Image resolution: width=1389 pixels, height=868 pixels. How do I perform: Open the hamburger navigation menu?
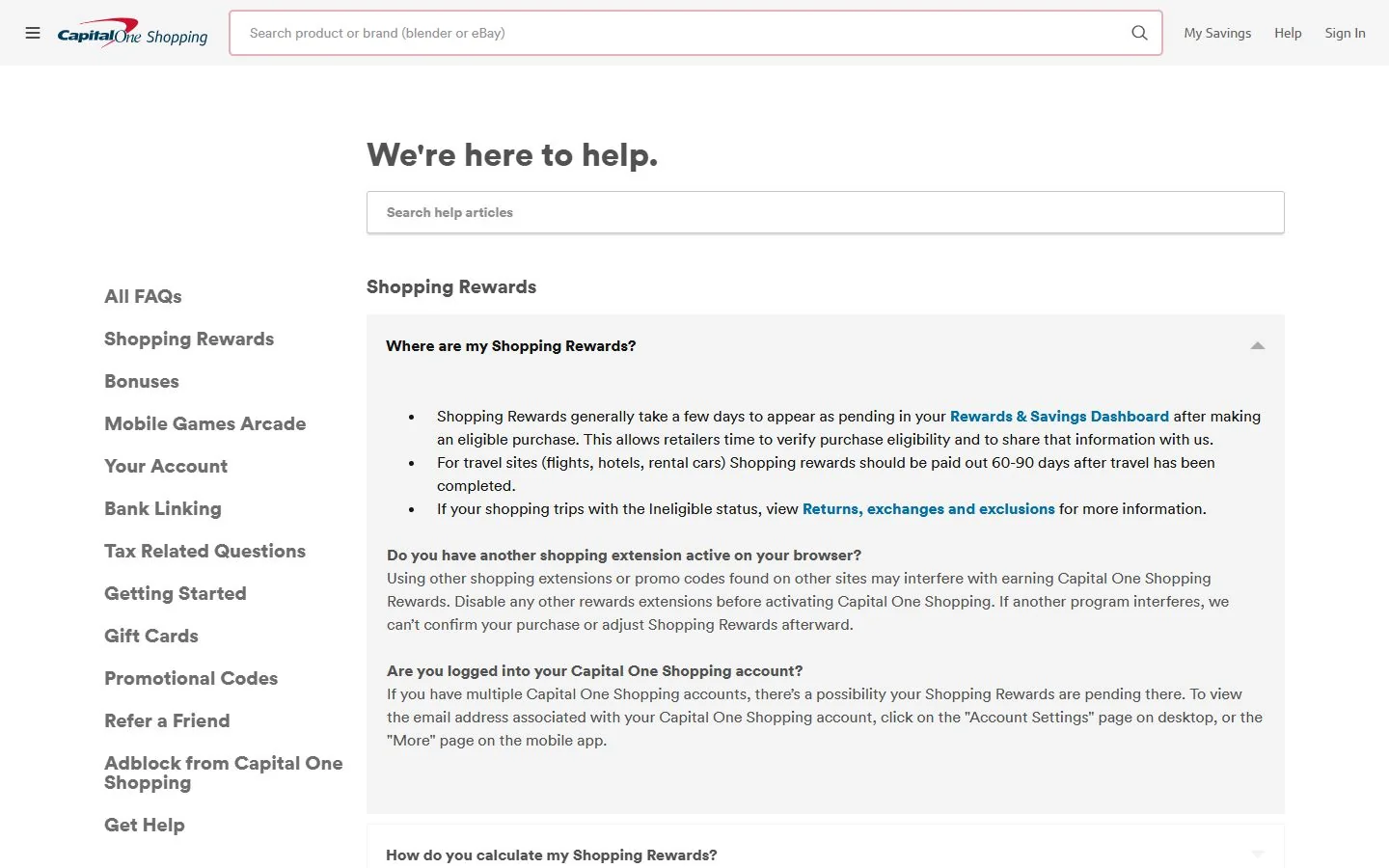pos(33,33)
